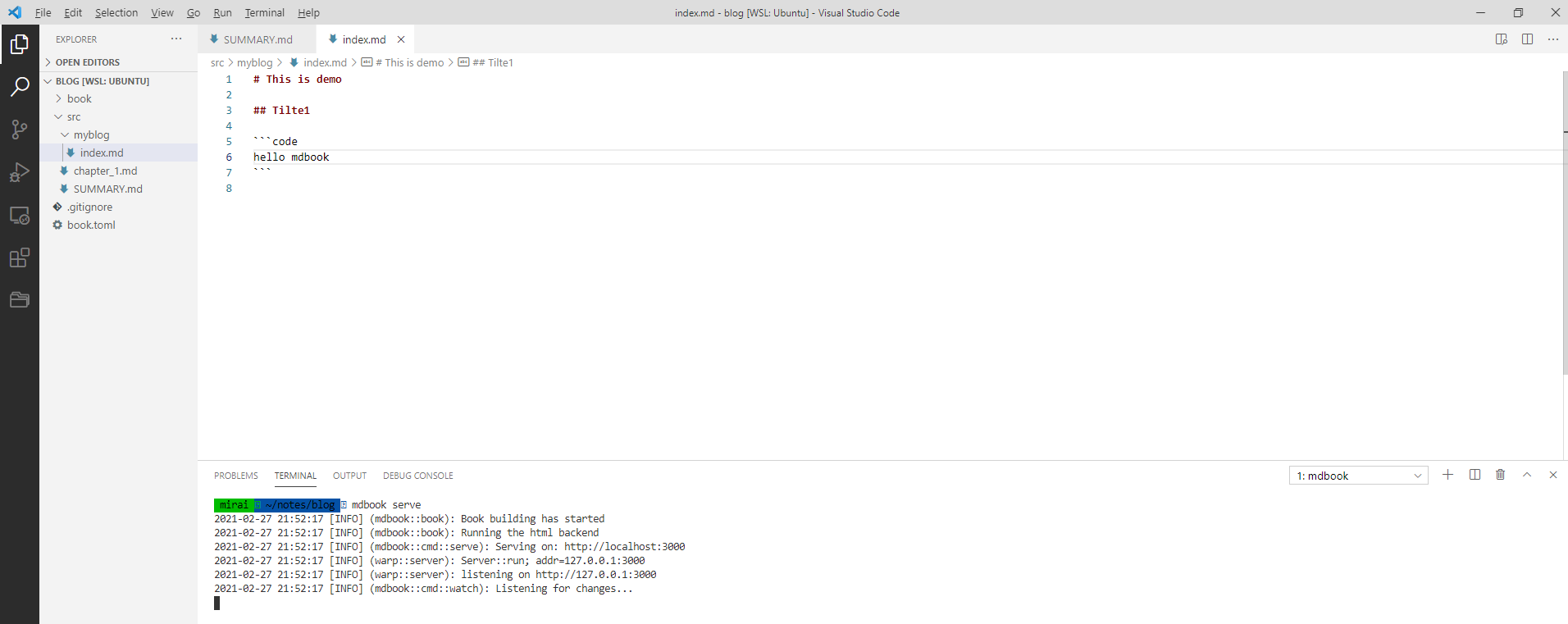Click the http://localhost:3000 terminal link
This screenshot has height=624, width=1568.
tap(624, 547)
